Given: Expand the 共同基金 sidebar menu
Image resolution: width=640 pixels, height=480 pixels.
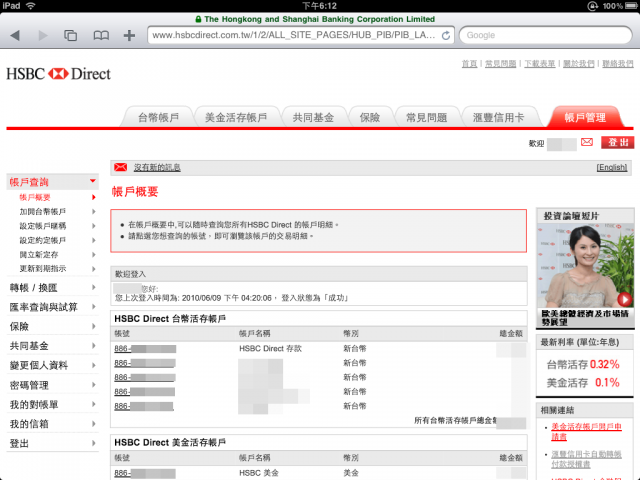Looking at the screenshot, I should click(53, 346).
